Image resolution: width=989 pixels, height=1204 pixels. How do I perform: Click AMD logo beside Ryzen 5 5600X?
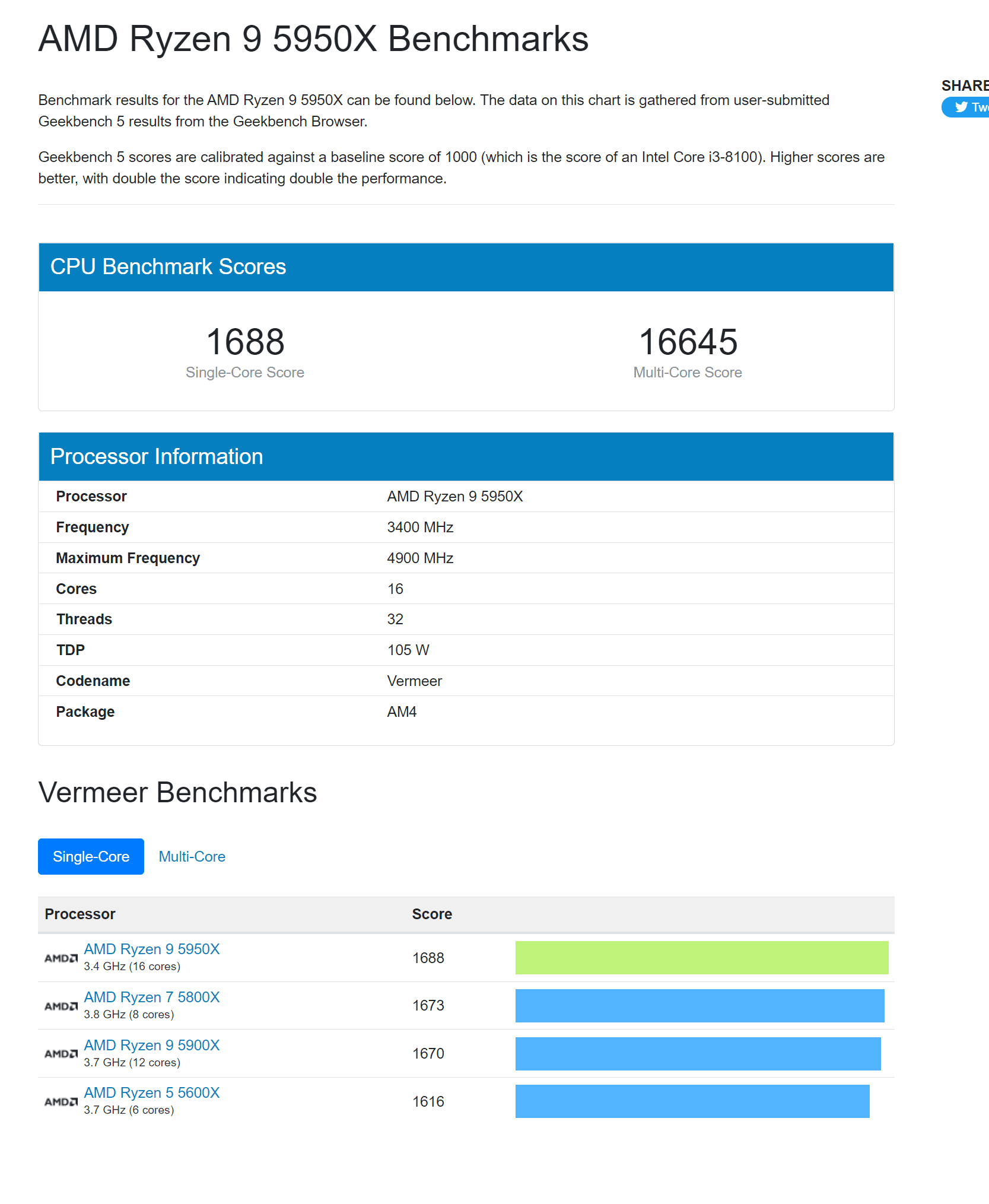point(61,1101)
